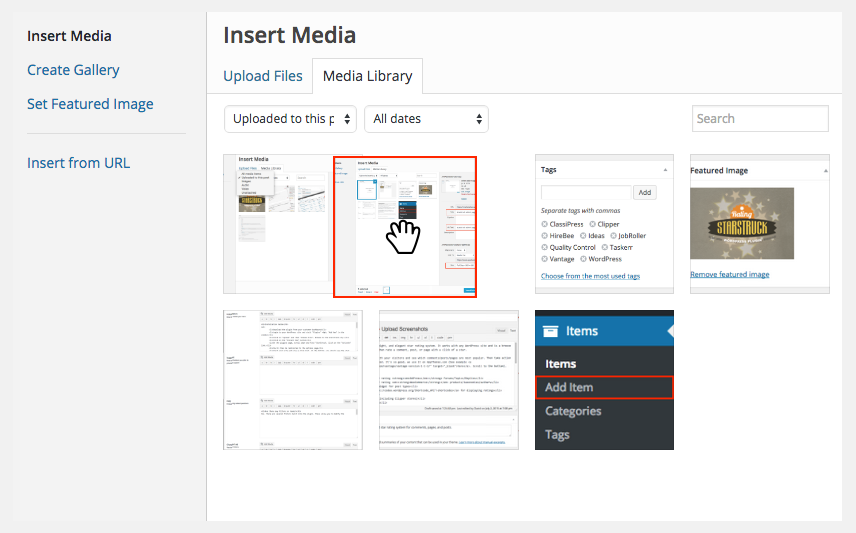Click the Search media field

760,119
